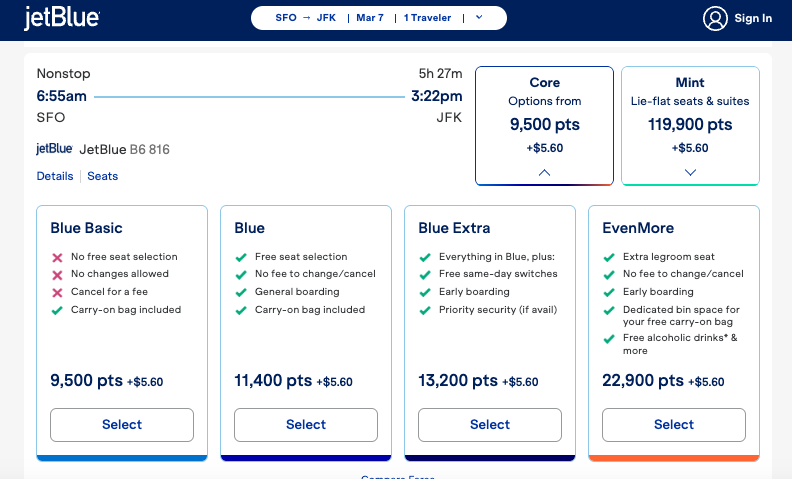The width and height of the screenshot is (792, 479).
Task: Click the 9,500 pts price in Blue Basic card
Action: tap(86, 380)
